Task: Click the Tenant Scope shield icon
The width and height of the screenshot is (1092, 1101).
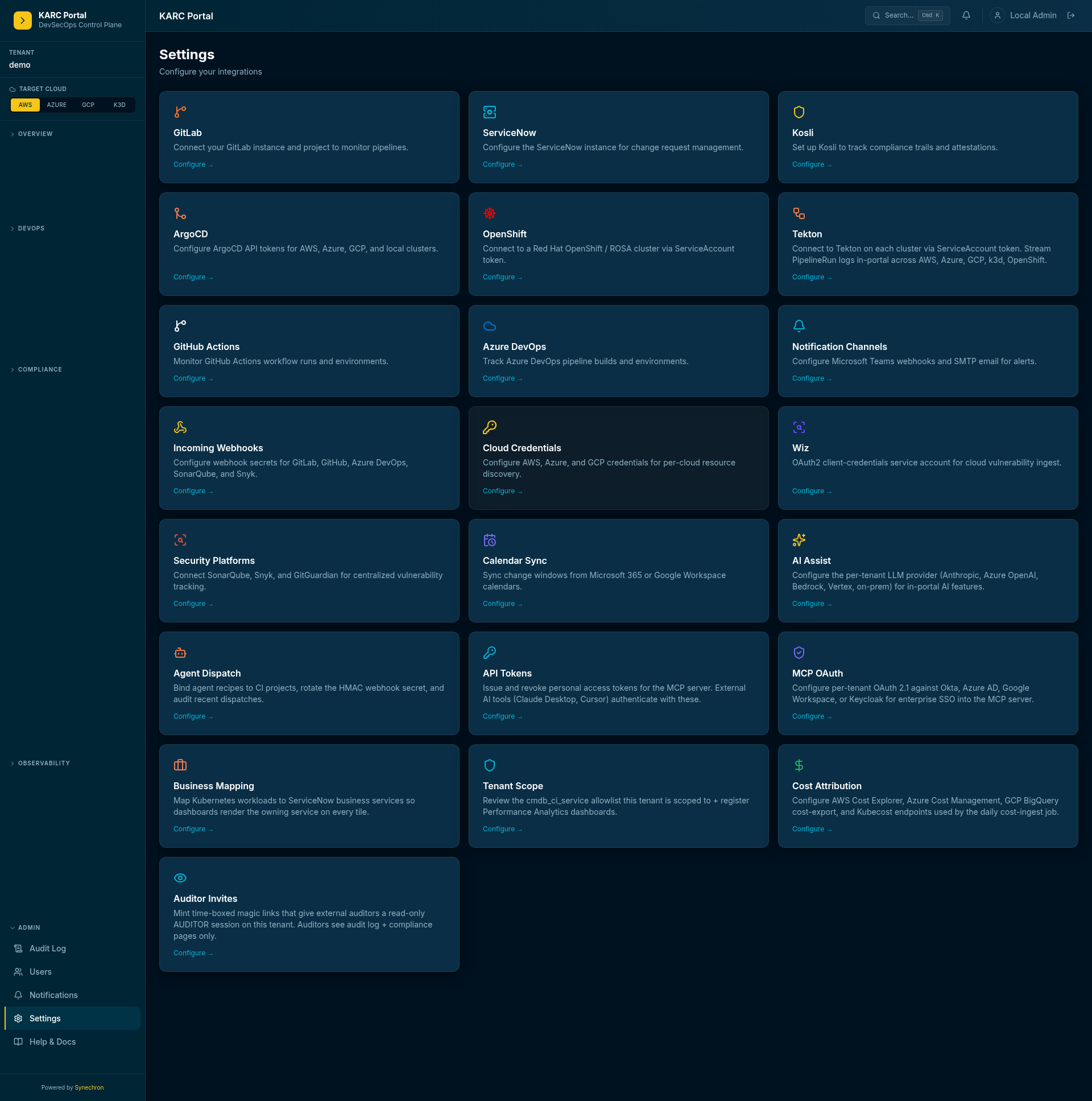Action: [489, 765]
